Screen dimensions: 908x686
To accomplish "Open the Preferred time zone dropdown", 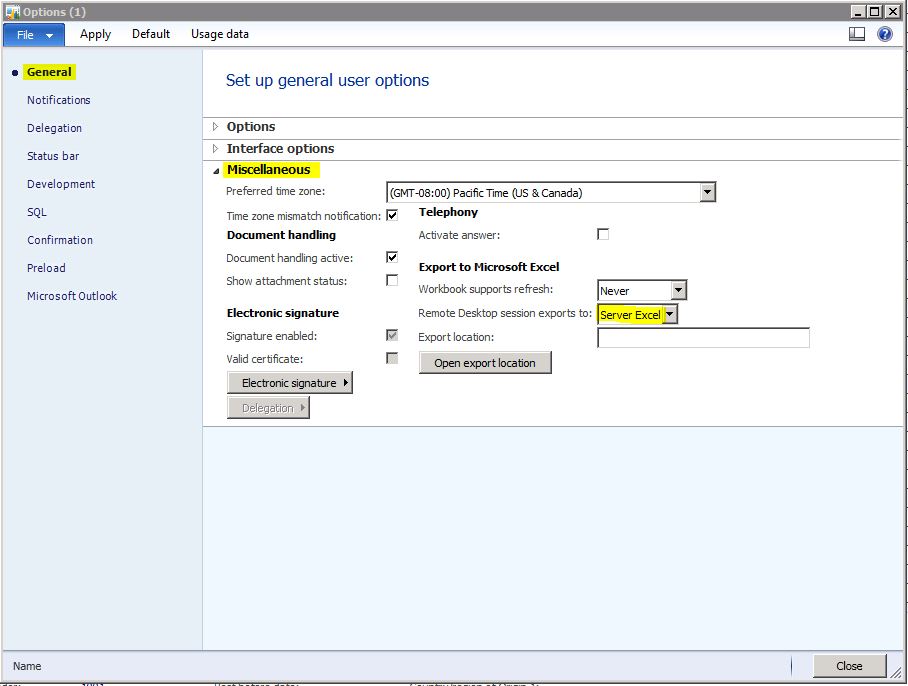I will [707, 193].
